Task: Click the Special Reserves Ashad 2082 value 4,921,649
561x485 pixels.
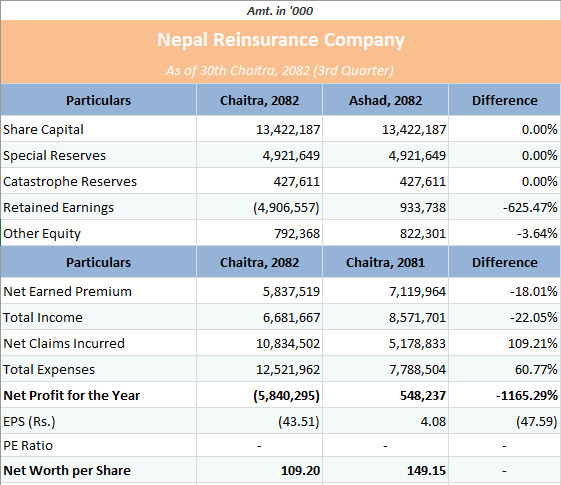Action: click(417, 156)
